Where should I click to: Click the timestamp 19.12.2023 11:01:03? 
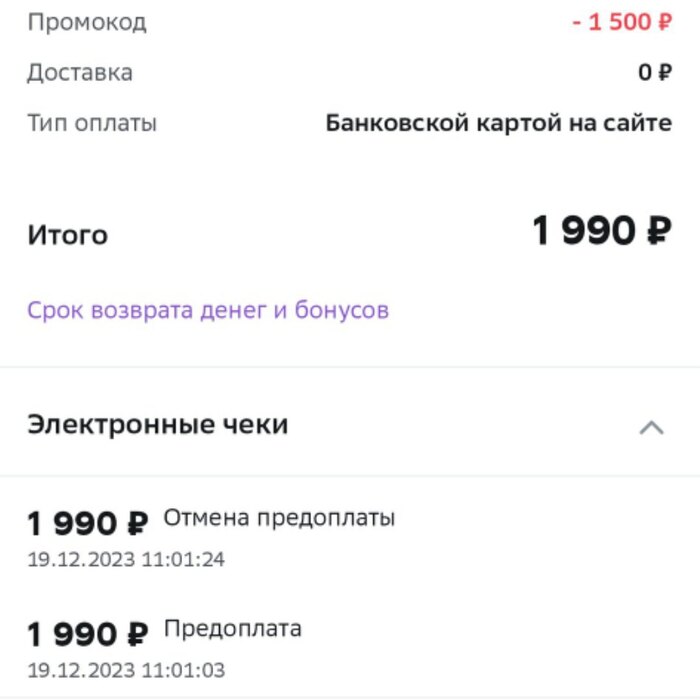[126, 670]
